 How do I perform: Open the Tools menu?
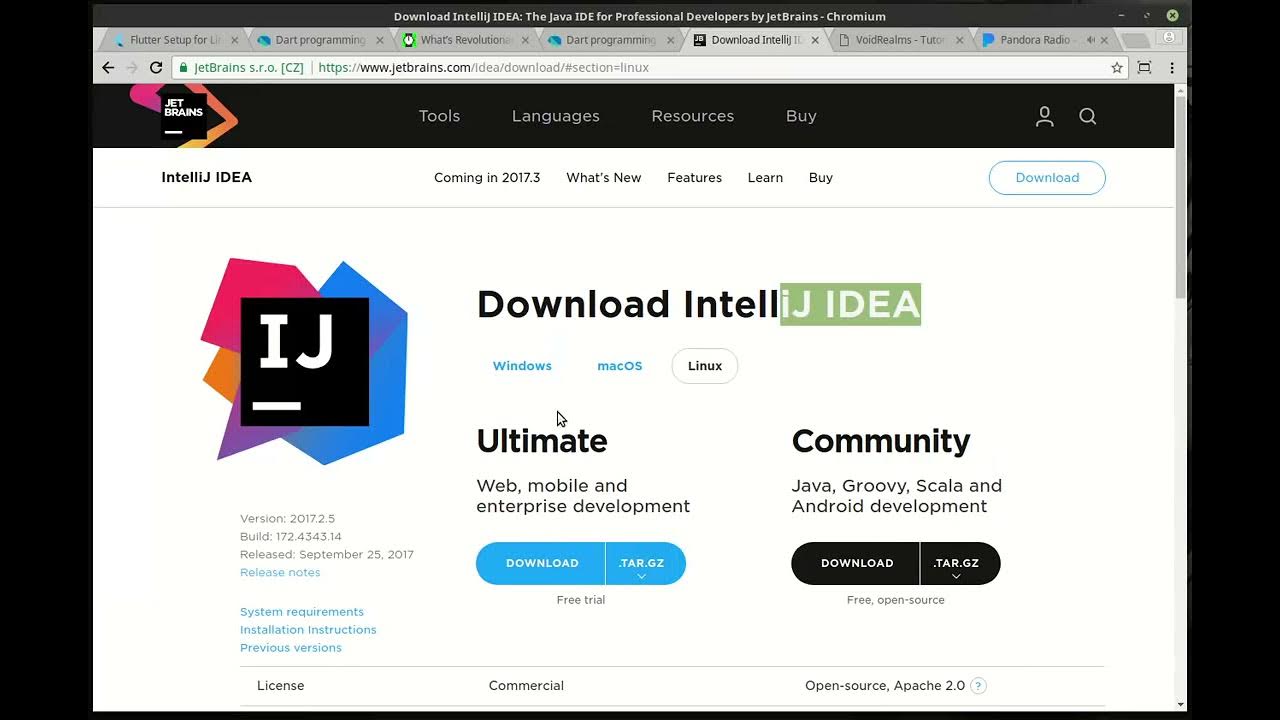(x=439, y=116)
